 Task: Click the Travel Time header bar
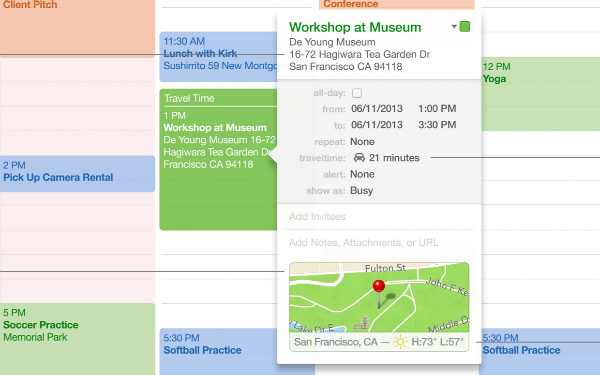tap(218, 98)
